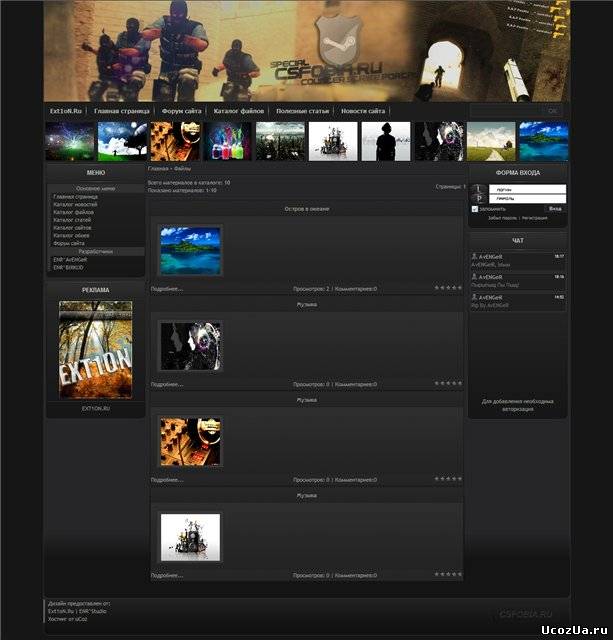Image resolution: width=613 pixels, height=640 pixels.
Task: Open the Каталог файлов tab in the navigation bar
Action: pos(238,111)
